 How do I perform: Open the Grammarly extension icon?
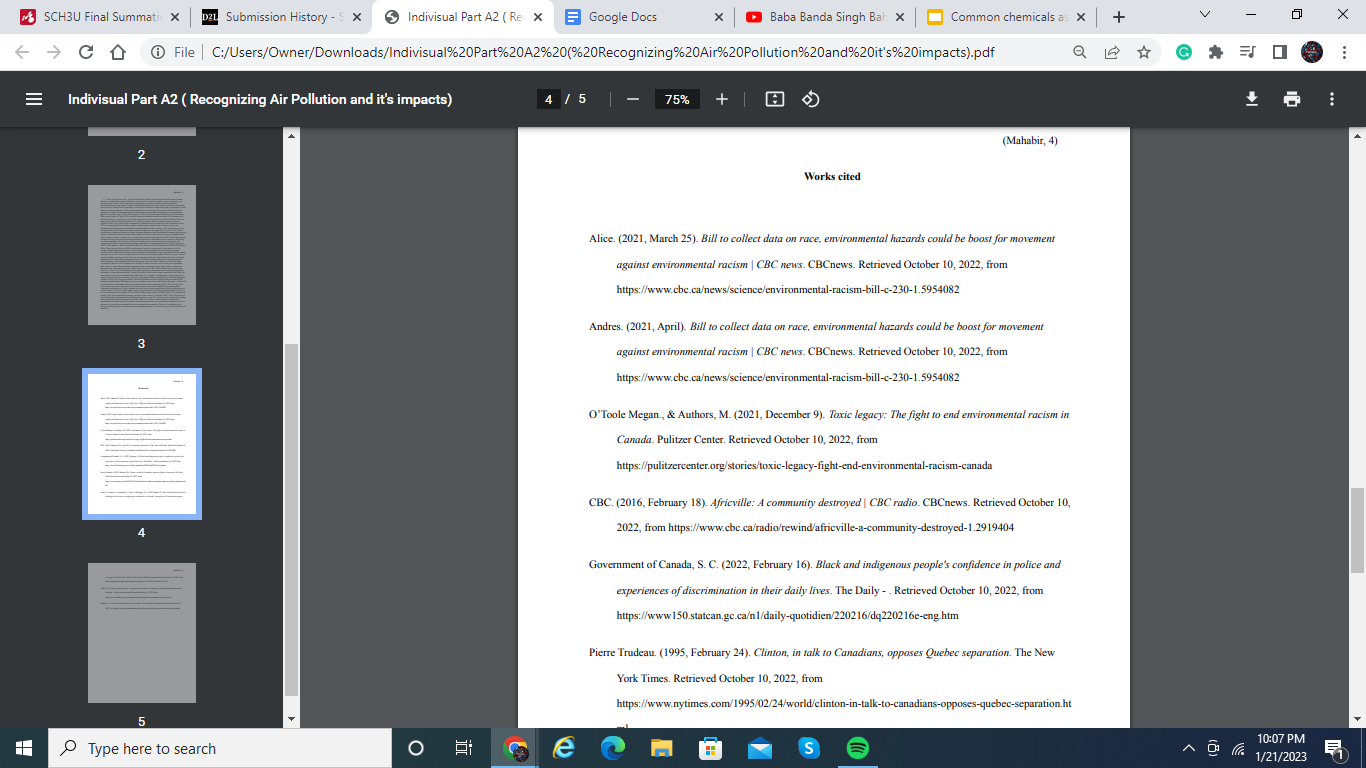(1184, 52)
